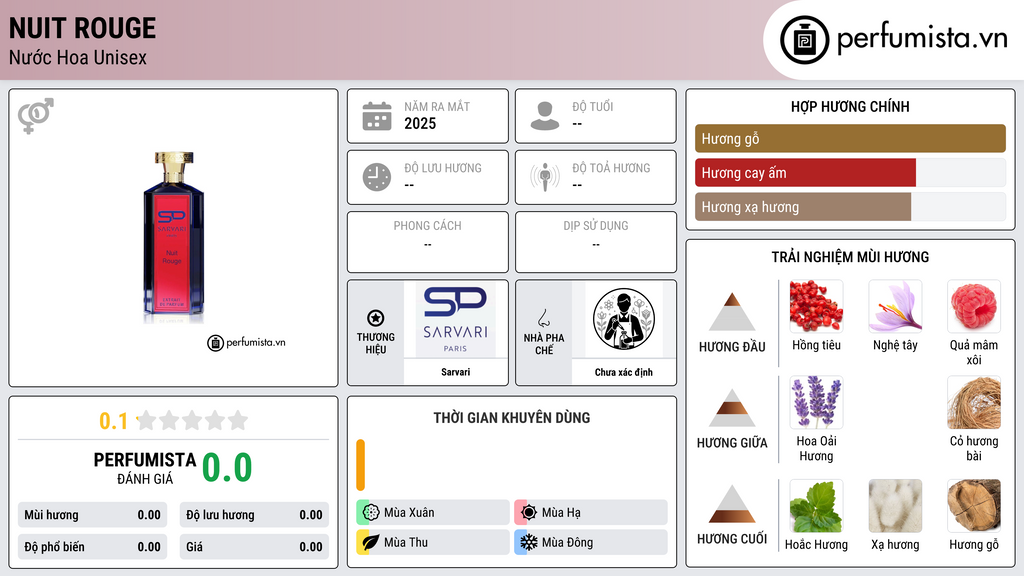
Task: Select the Mùa Xuân season button
Action: (433, 512)
